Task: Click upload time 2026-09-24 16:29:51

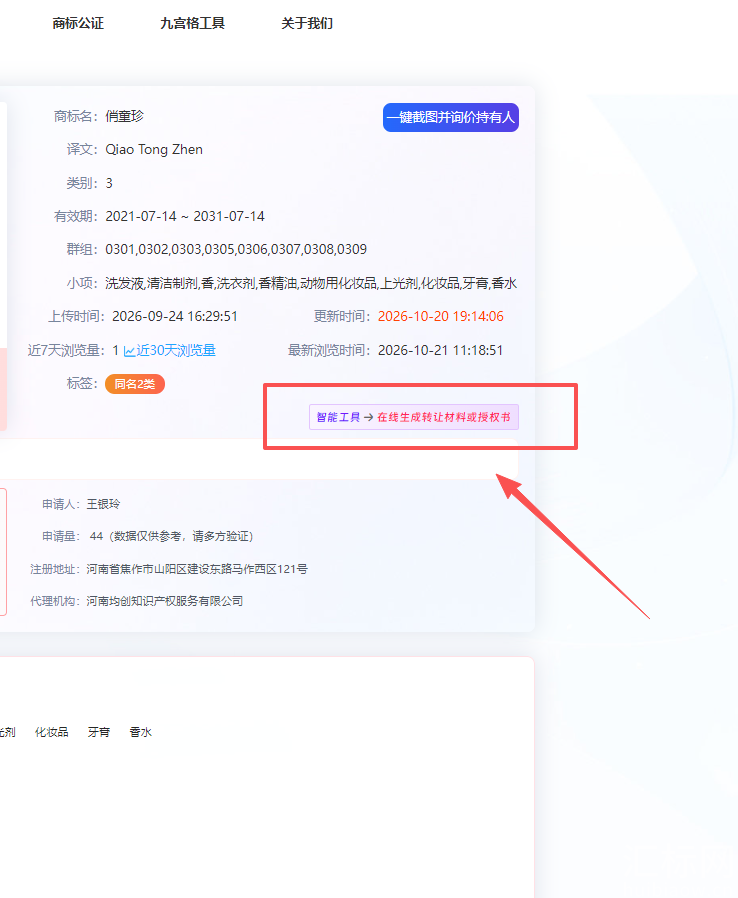Action: [x=175, y=317]
